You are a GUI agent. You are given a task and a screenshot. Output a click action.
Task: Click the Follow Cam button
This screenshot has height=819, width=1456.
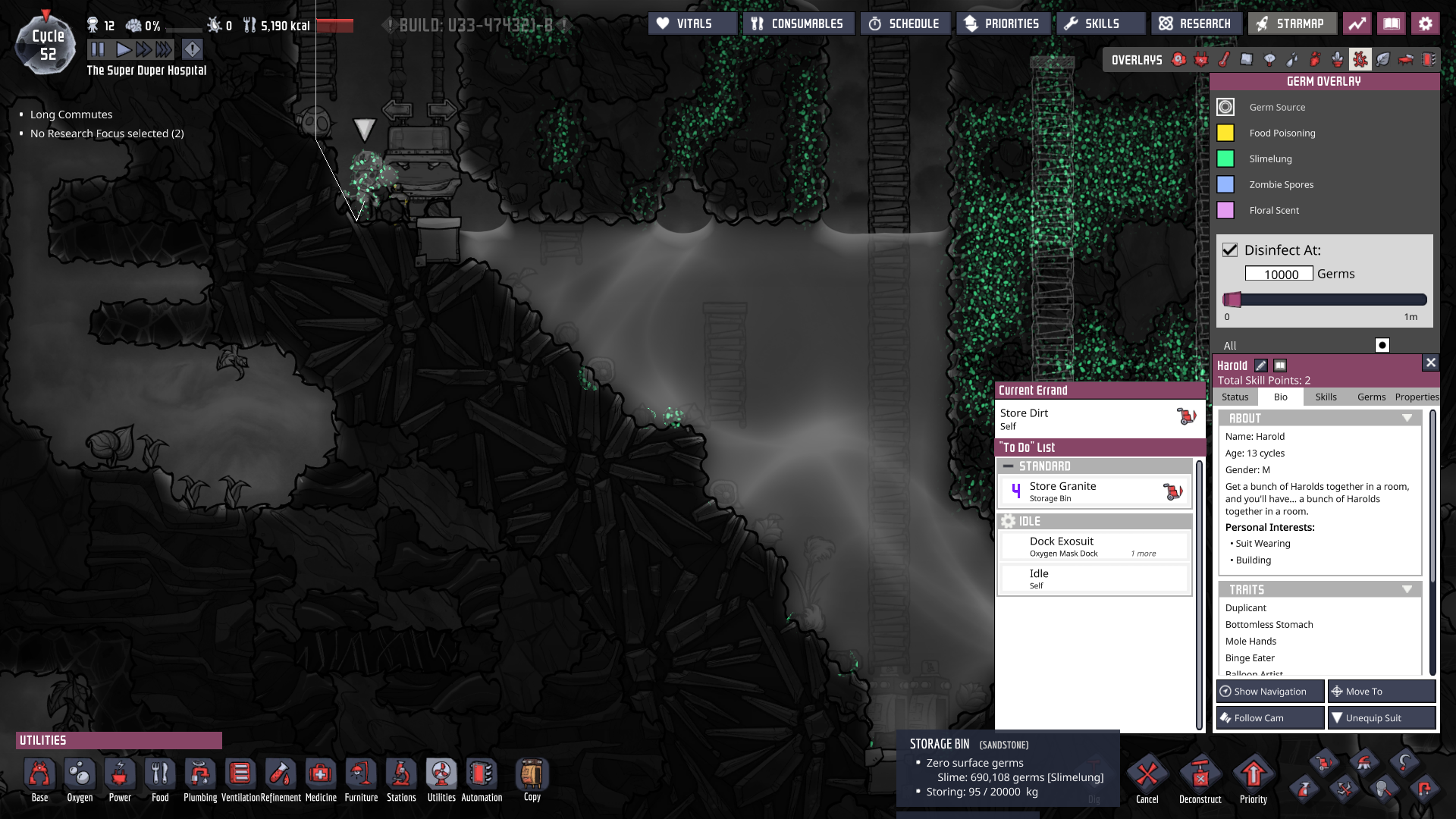click(x=1269, y=717)
